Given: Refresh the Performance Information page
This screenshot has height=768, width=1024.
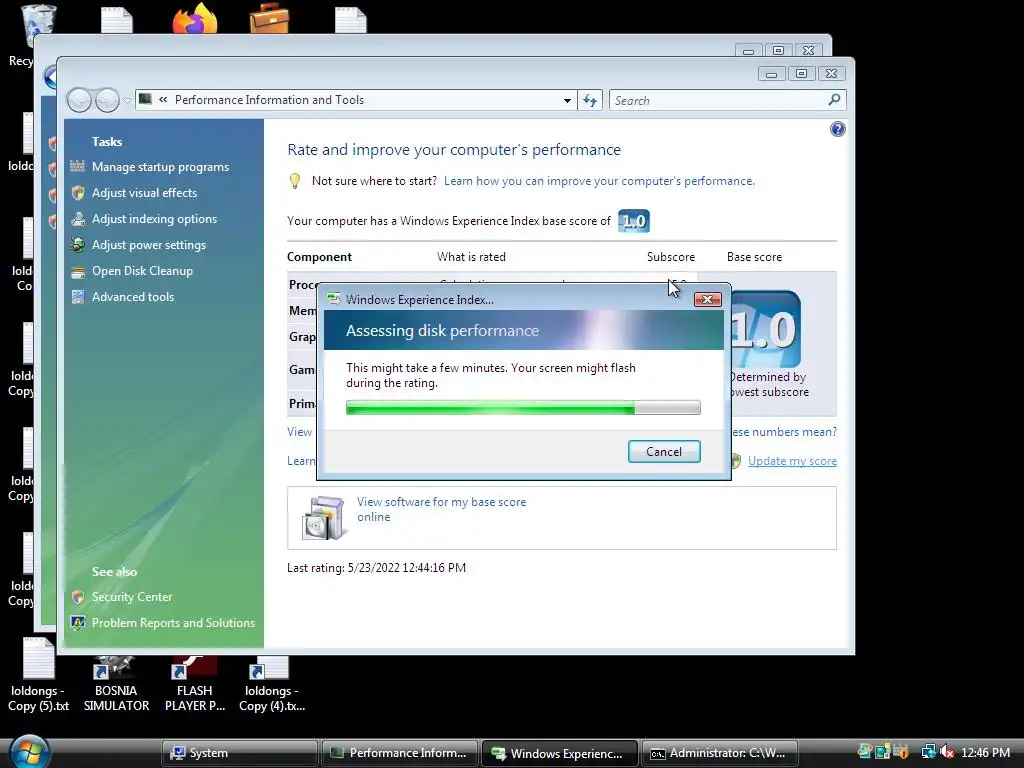Looking at the screenshot, I should (590, 101).
